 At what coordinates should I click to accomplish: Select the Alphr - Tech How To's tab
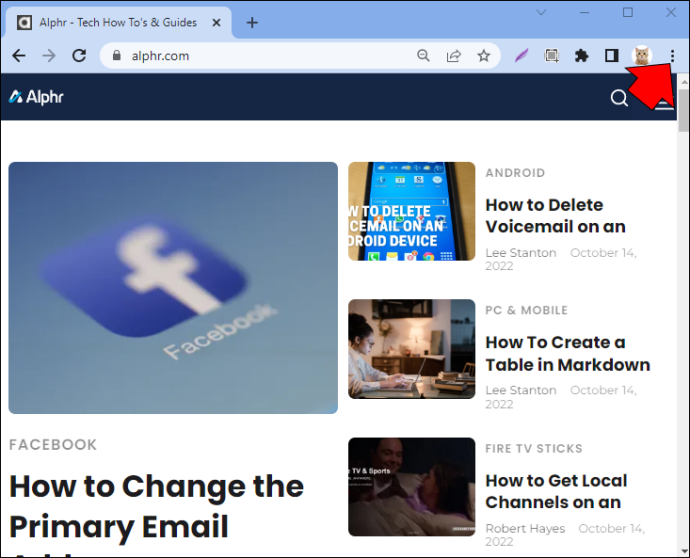118,22
